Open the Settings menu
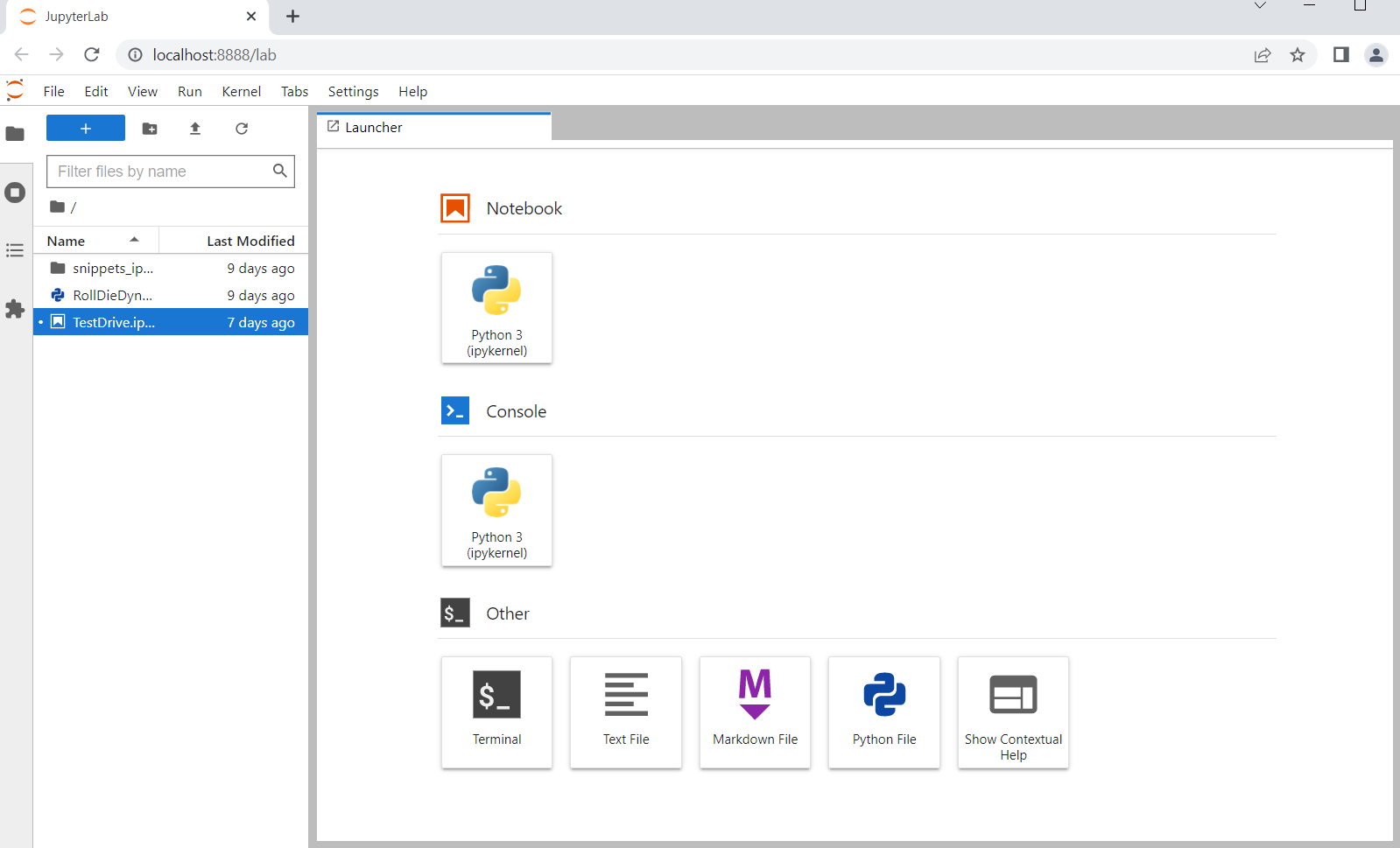The width and height of the screenshot is (1400, 848). point(354,91)
